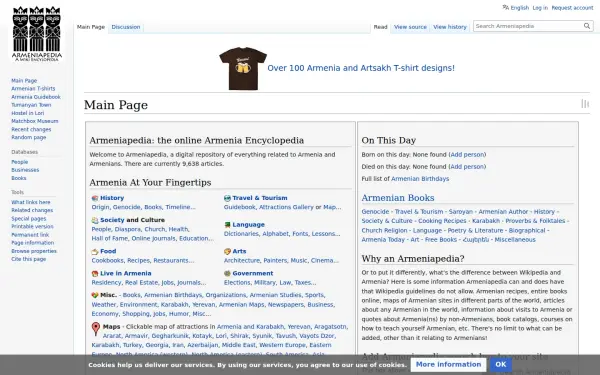Click the Language category icon
Screen dimensions: 600x375
(x=227, y=225)
